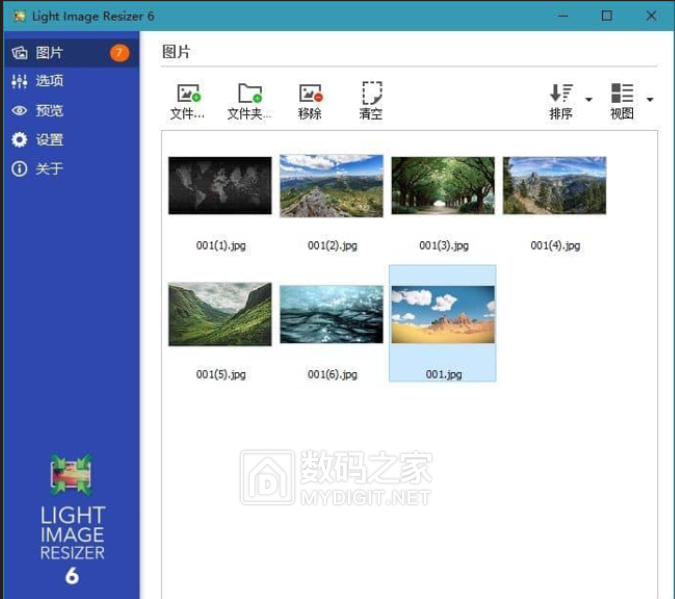The height and width of the screenshot is (599, 675).
Task: Expand the Sort (排序) dropdown arrow
Action: coord(589,100)
